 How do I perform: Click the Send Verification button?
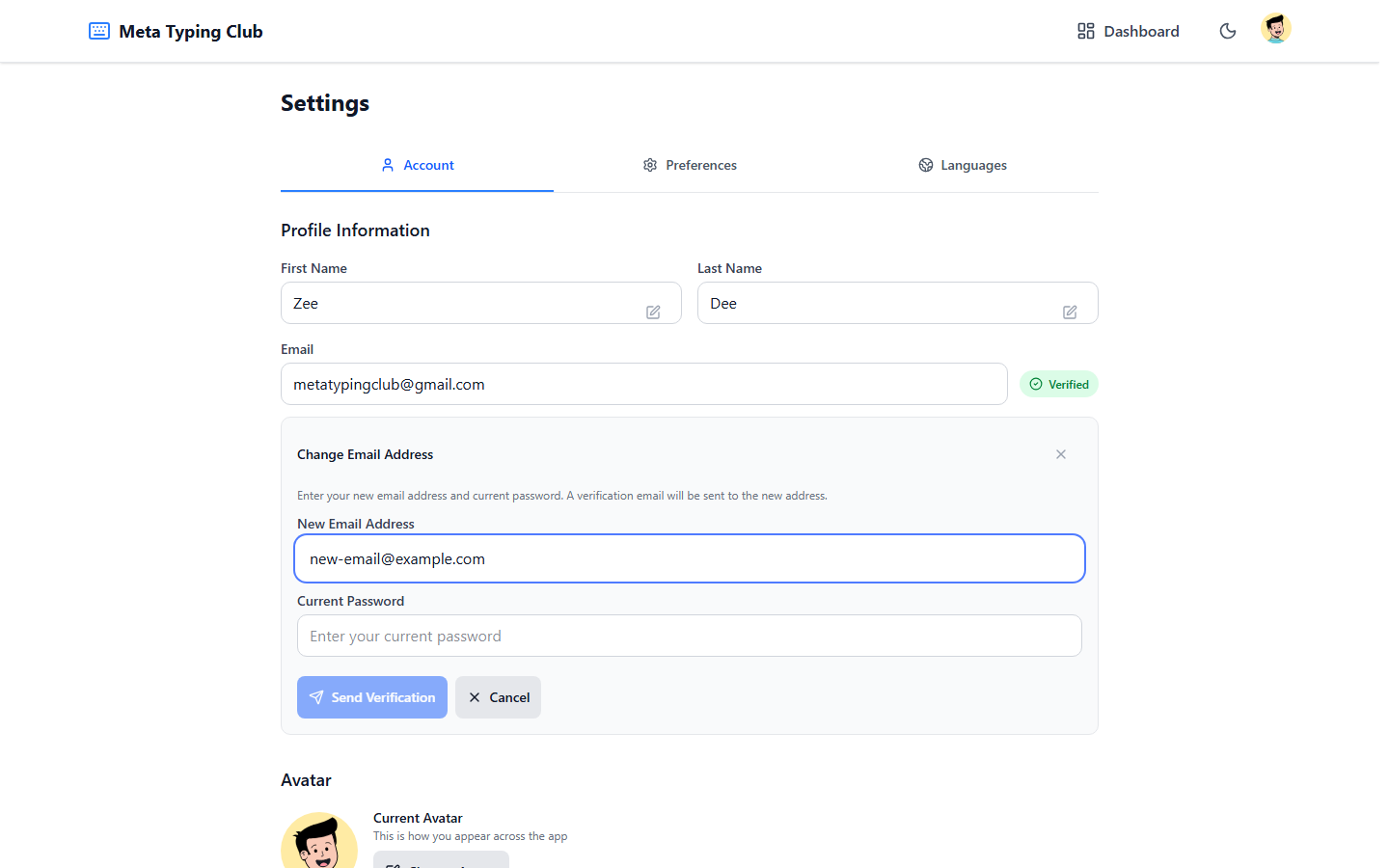(372, 697)
